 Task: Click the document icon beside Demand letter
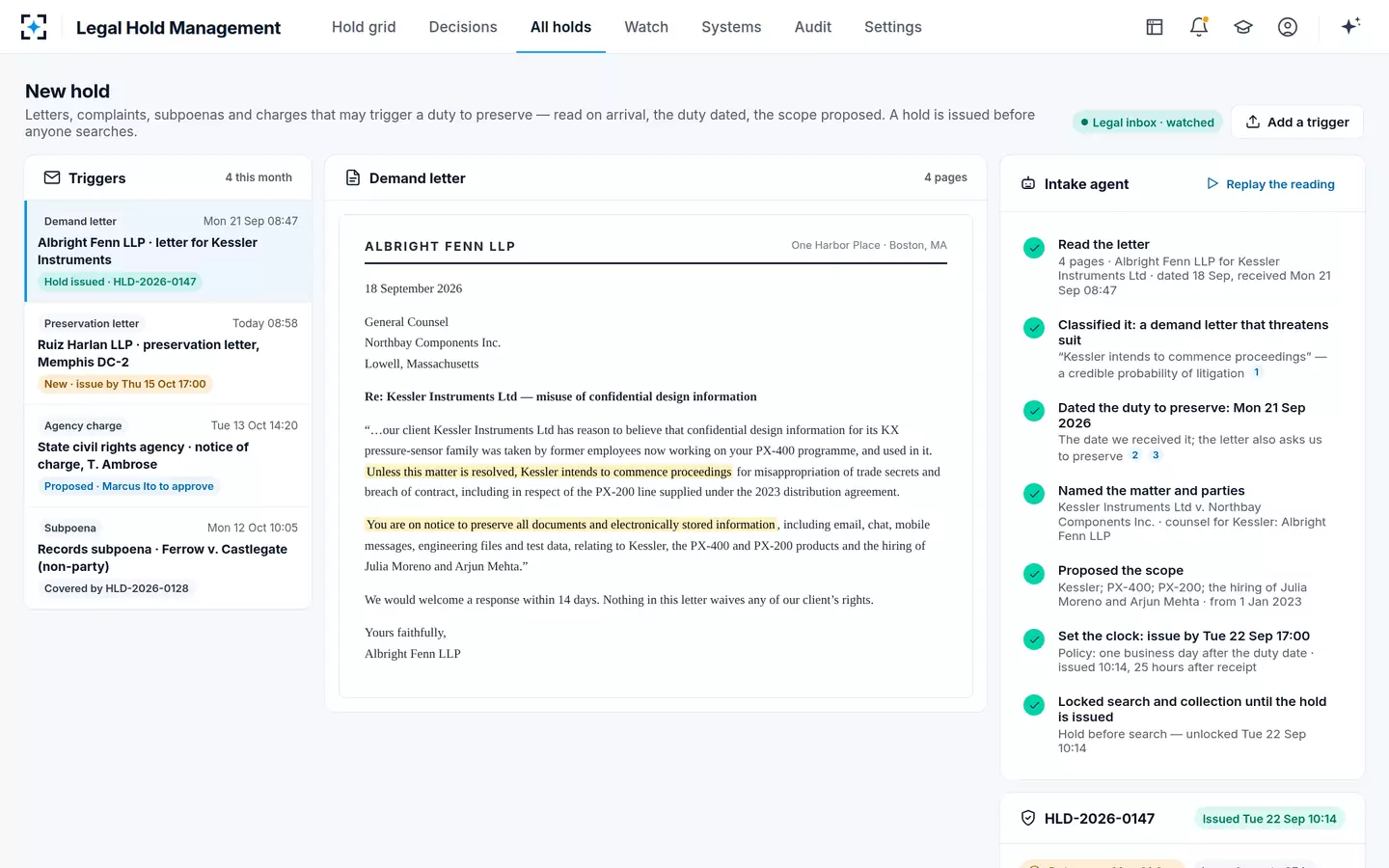353,177
